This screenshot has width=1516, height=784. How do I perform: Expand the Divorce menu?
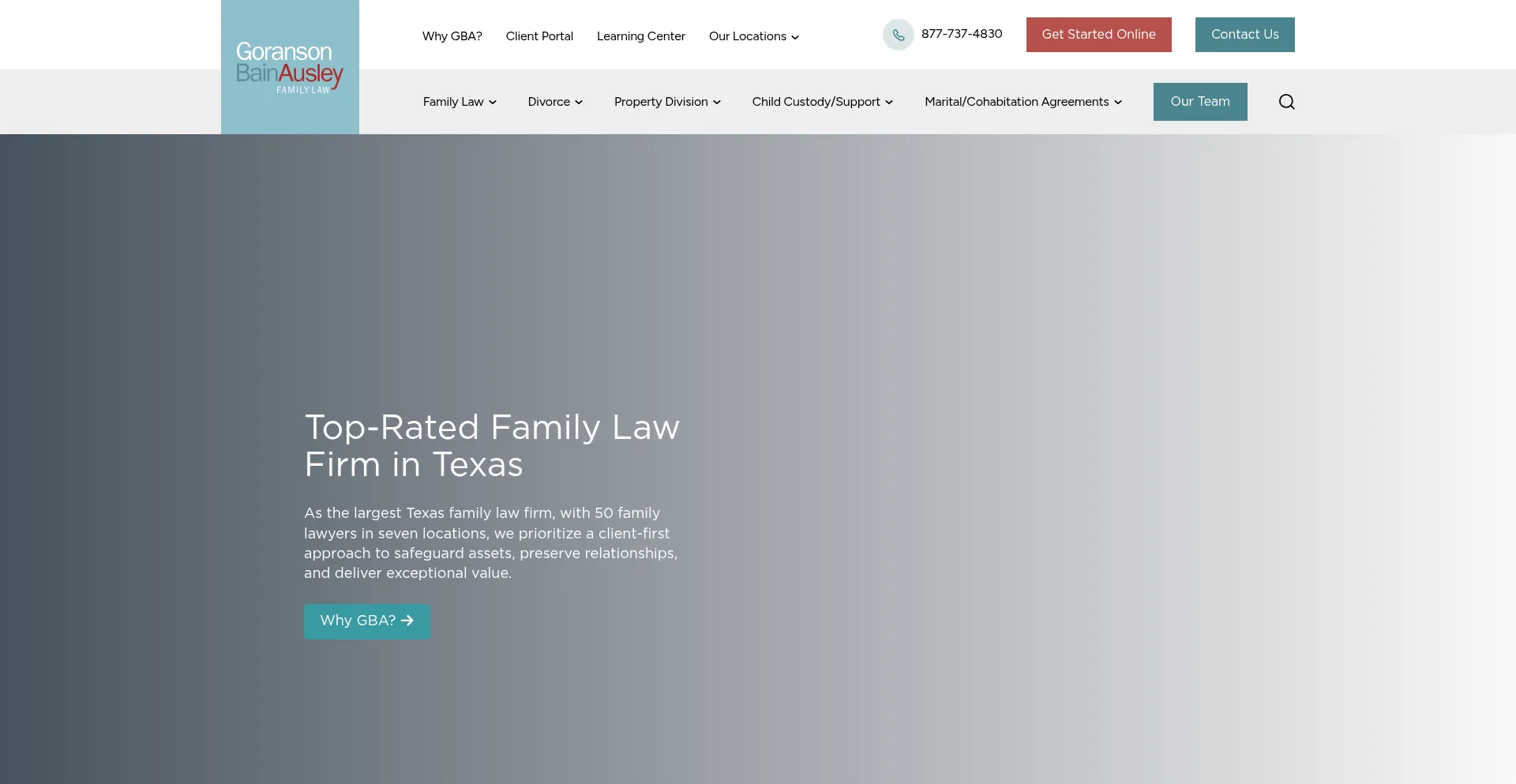click(x=554, y=101)
